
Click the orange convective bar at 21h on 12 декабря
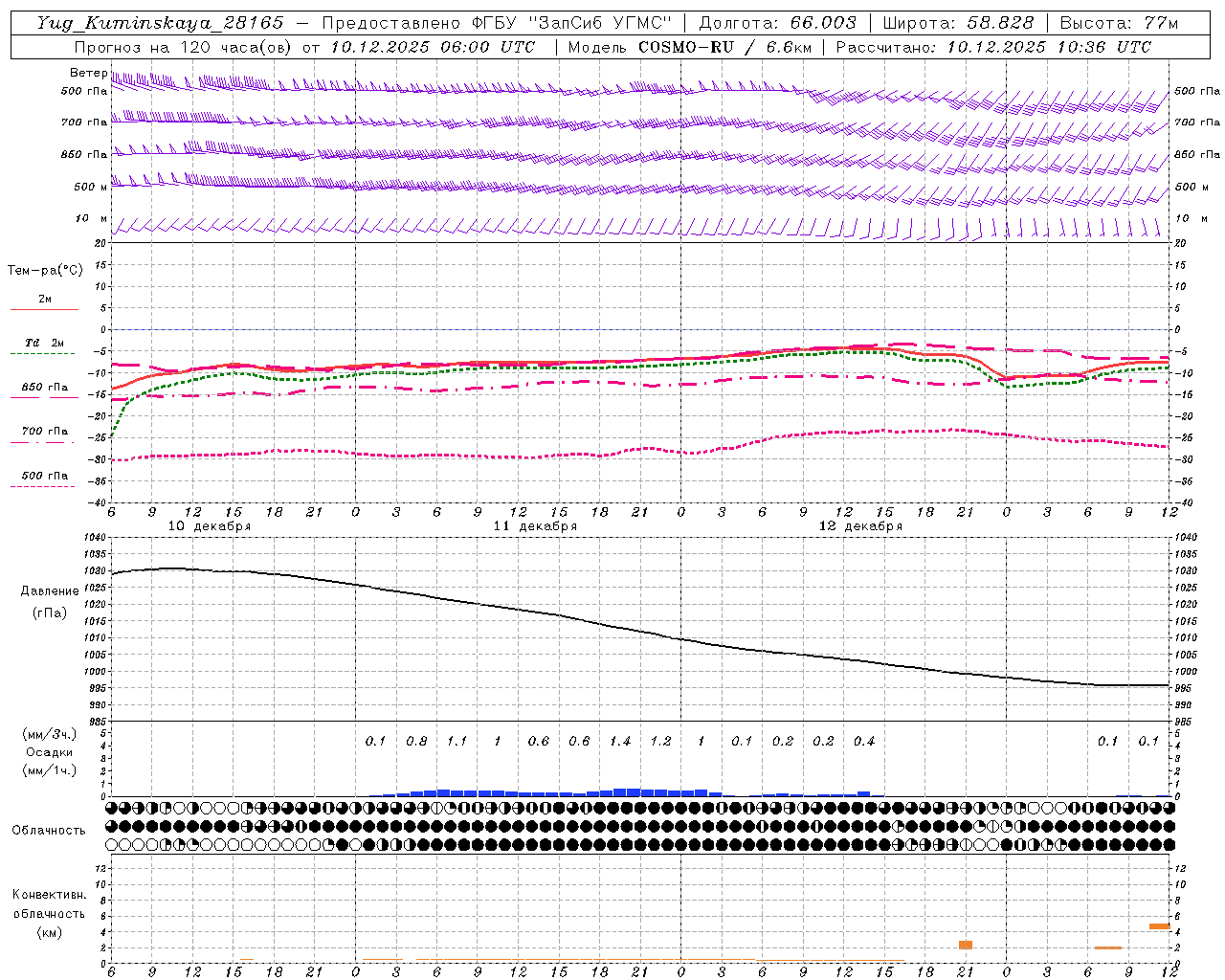pos(966,945)
